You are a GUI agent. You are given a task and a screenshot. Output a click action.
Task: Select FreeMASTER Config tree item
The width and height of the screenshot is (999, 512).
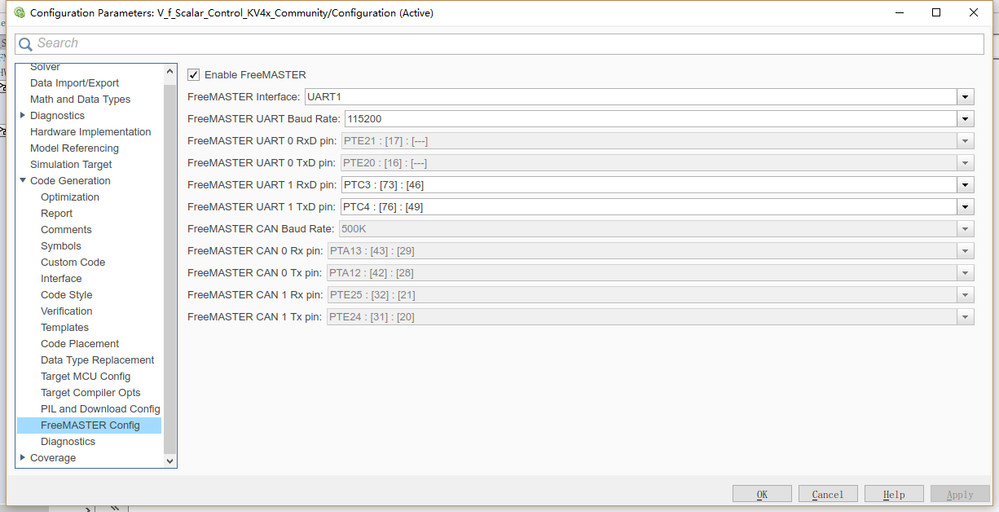pos(90,425)
